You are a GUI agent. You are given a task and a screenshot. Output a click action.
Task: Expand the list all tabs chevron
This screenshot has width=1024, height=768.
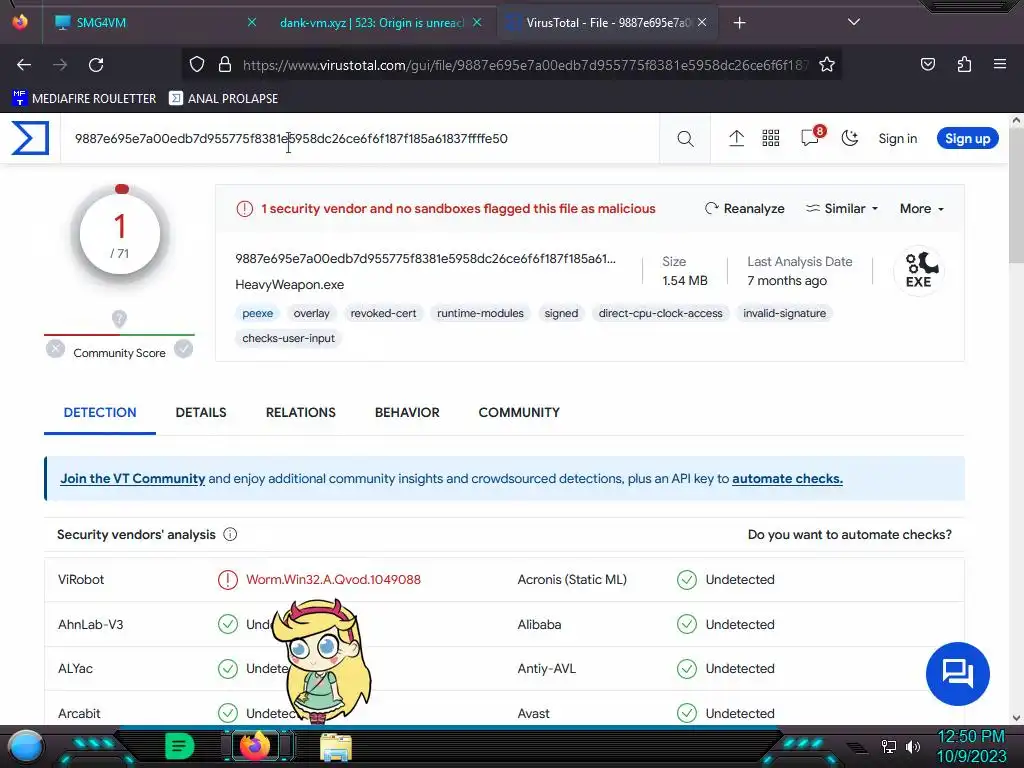854,22
